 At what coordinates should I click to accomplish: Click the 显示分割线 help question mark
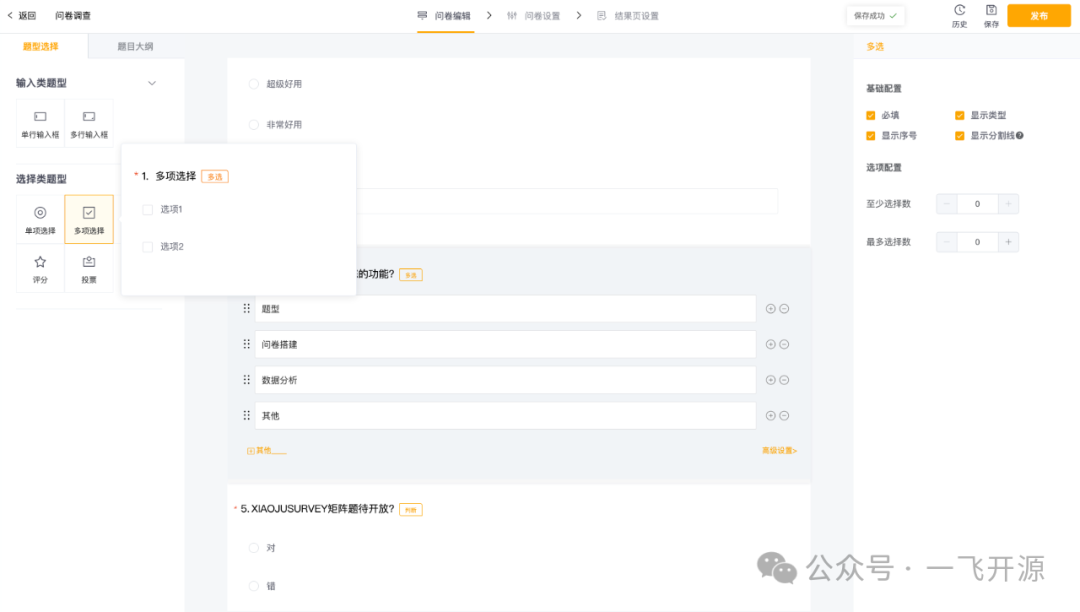click(x=1019, y=136)
